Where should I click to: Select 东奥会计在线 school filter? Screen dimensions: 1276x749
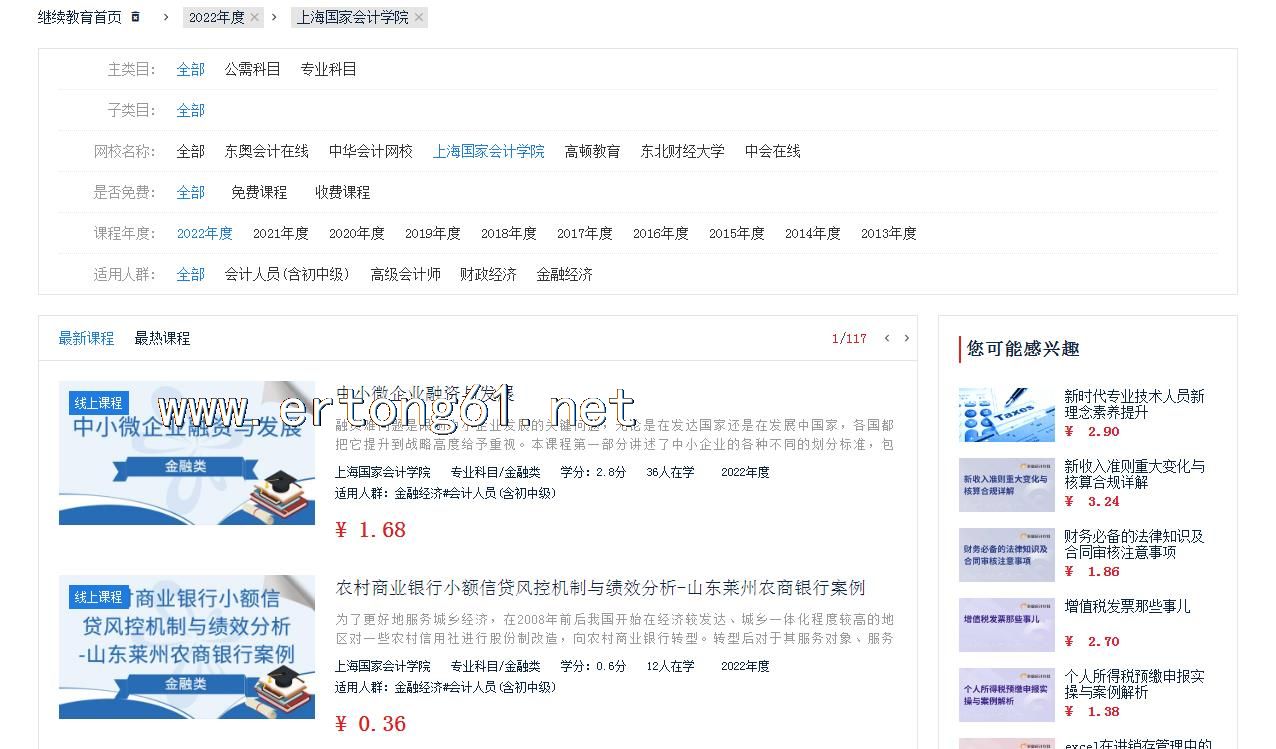click(266, 151)
